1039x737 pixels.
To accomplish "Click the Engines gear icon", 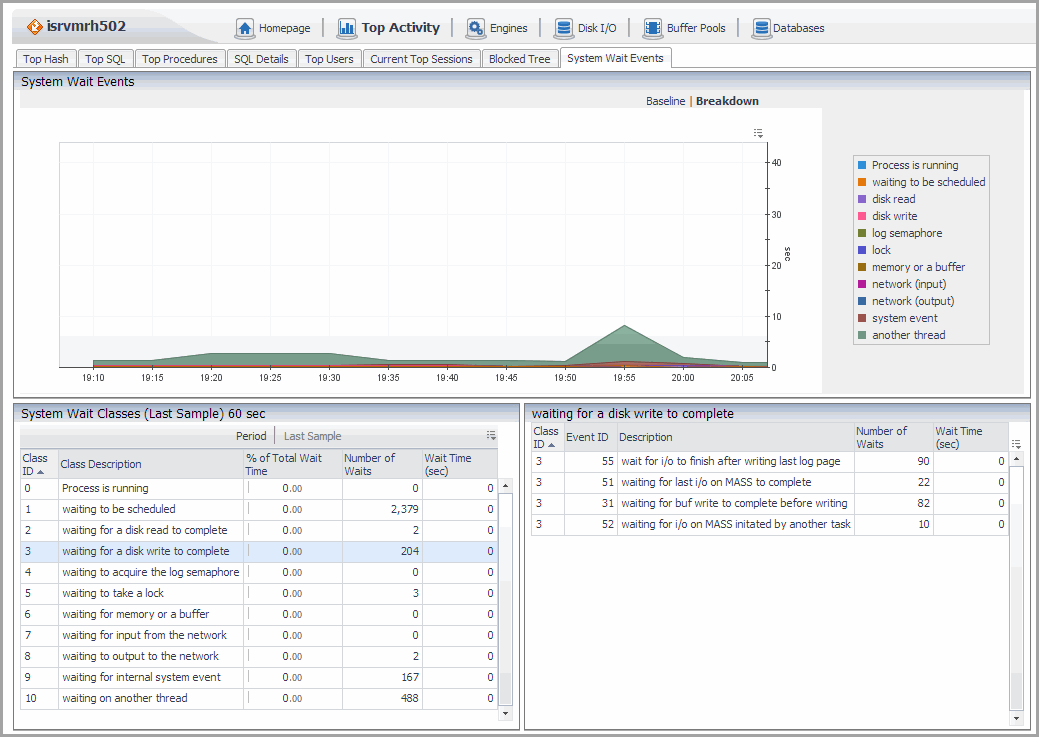I will (476, 28).
